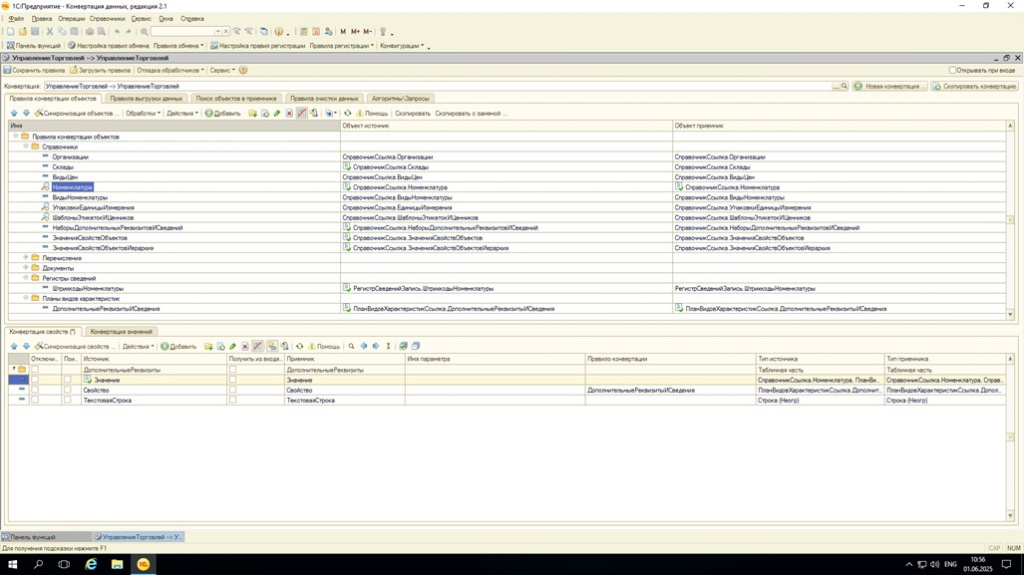Screen dimensions: 1024x575
Task: Open Правила обмена dropdown
Action: coord(178,46)
